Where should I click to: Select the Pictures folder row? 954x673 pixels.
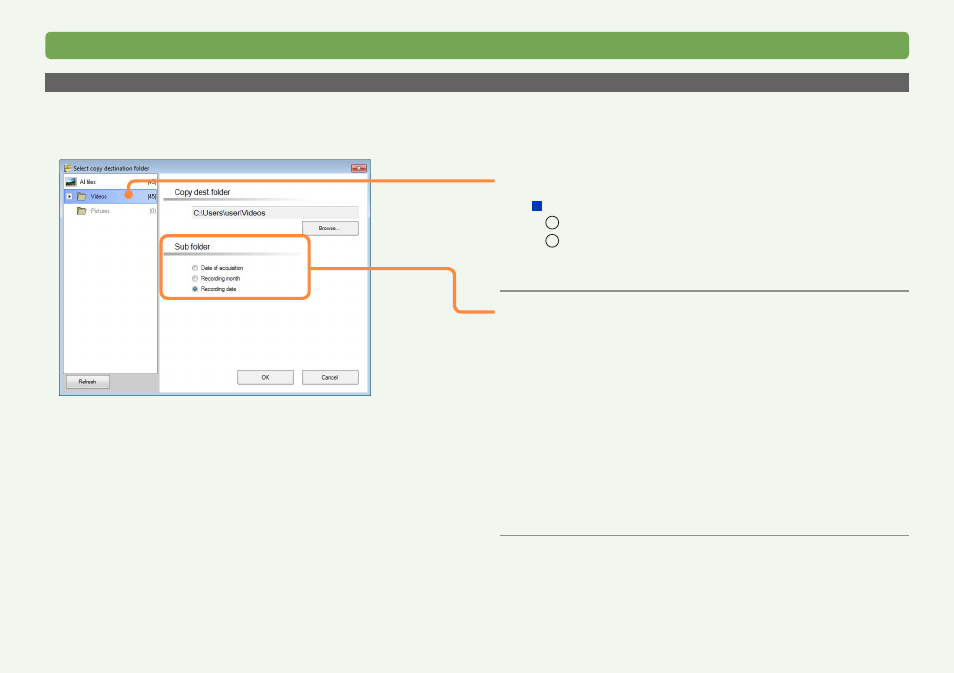coord(110,211)
